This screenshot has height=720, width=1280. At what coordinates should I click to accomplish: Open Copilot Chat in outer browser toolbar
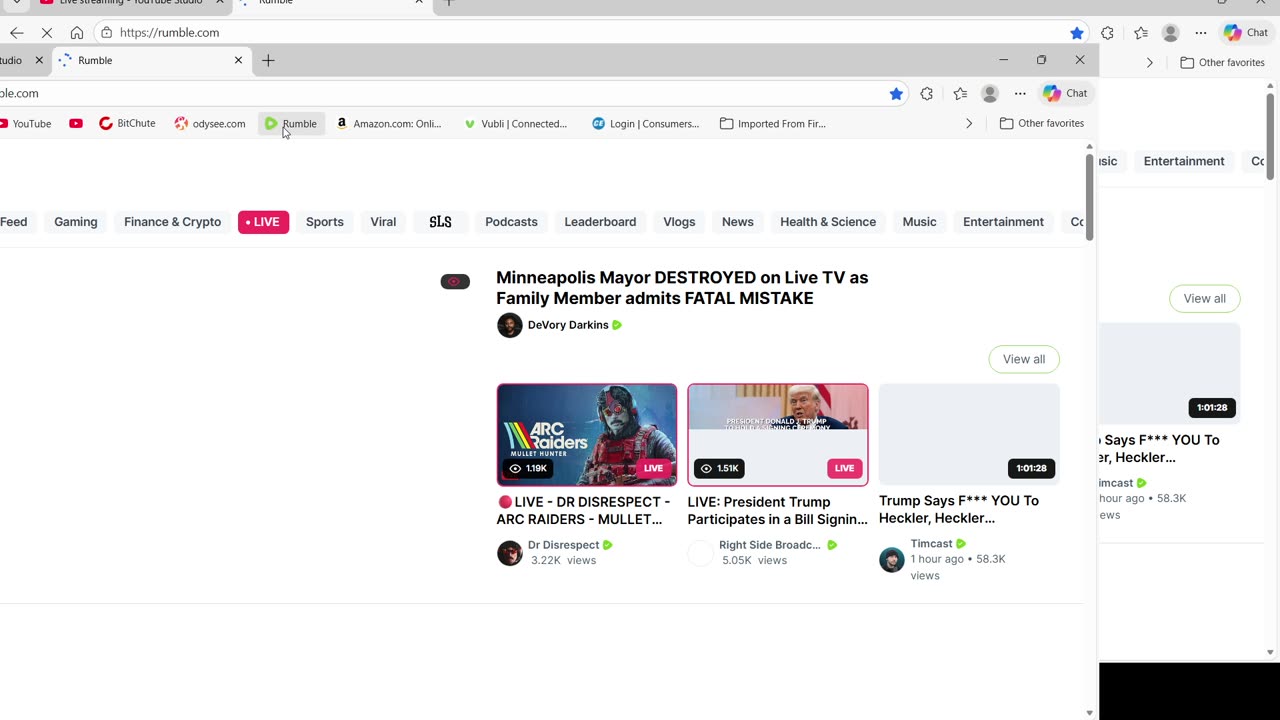click(x=1246, y=33)
